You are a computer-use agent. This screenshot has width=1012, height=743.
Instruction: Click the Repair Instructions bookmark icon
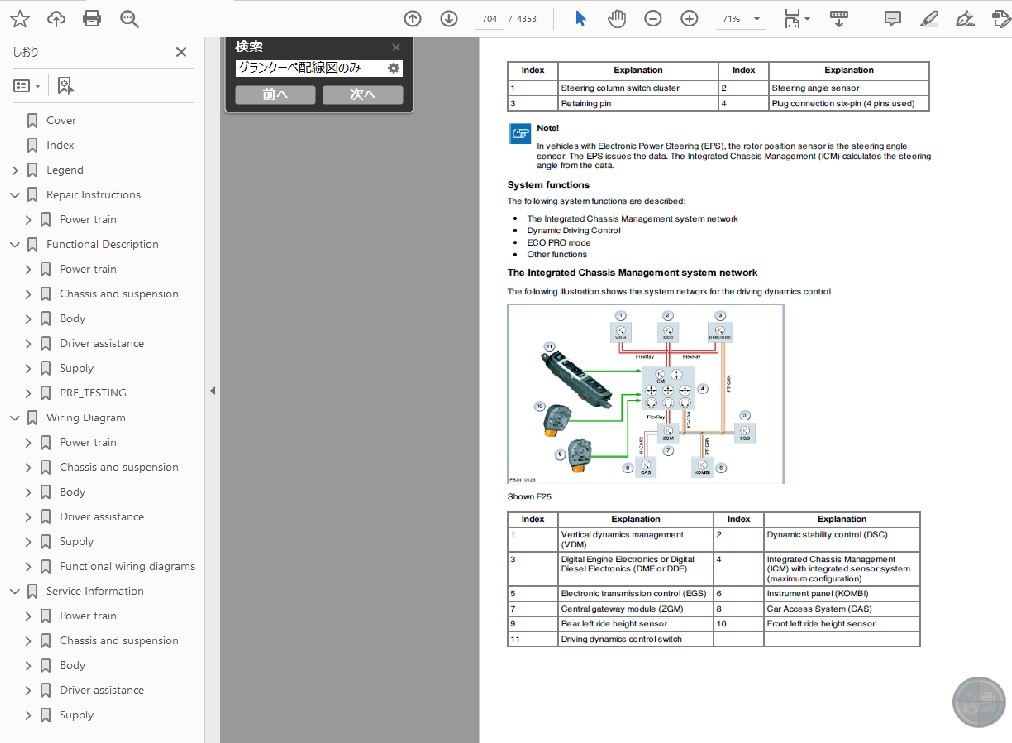[32, 195]
